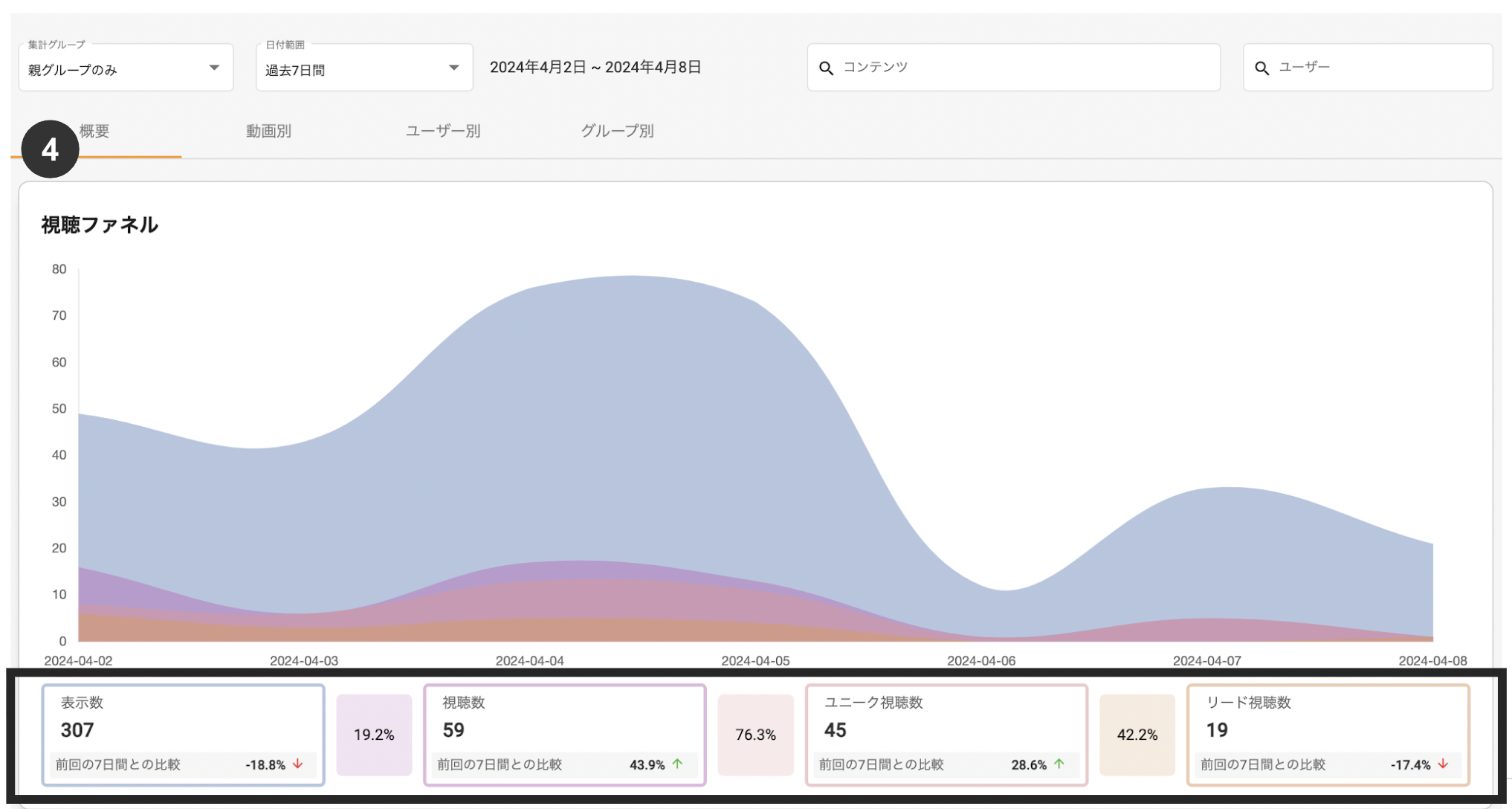Switch to the 動画別 tab
The image size is (1512, 809).
pos(268,132)
